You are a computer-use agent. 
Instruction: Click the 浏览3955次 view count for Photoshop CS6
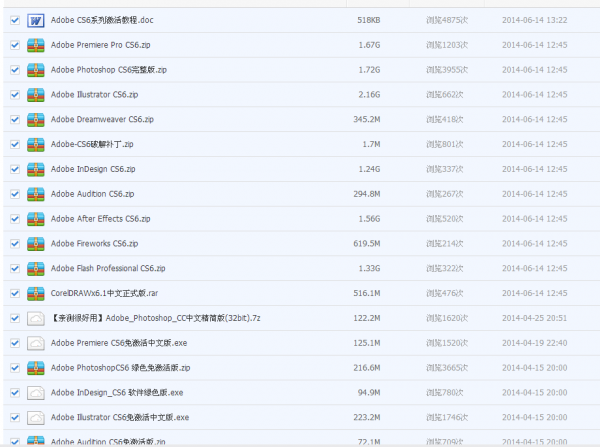pyautogui.click(x=446, y=70)
